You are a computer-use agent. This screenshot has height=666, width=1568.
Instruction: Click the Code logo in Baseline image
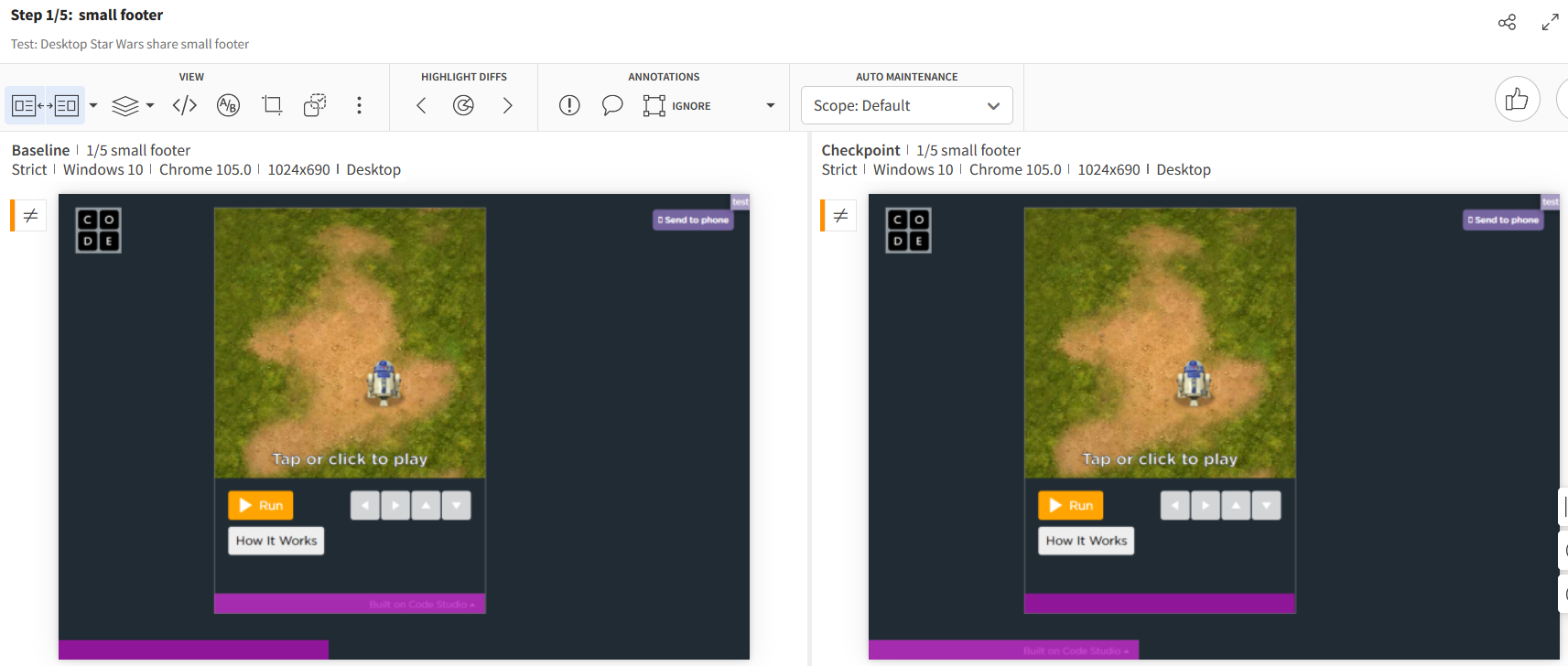[x=99, y=231]
